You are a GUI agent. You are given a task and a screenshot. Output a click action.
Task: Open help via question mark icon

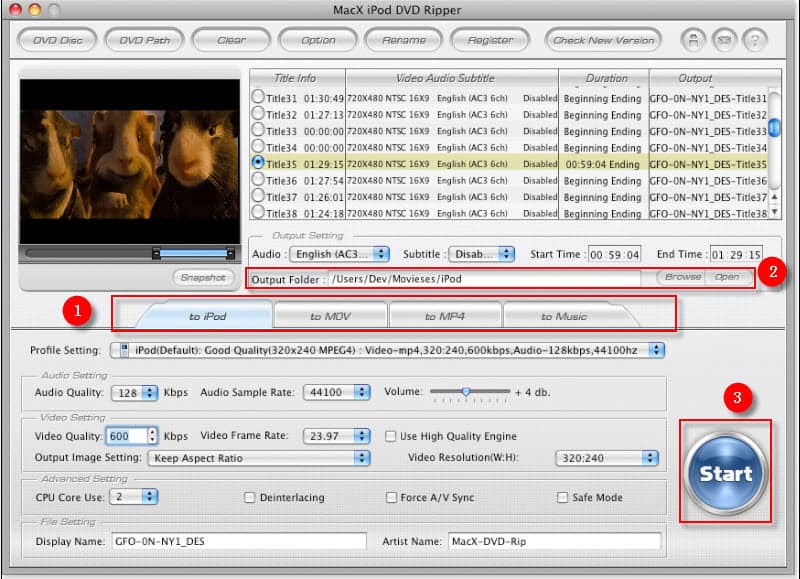(x=755, y=40)
